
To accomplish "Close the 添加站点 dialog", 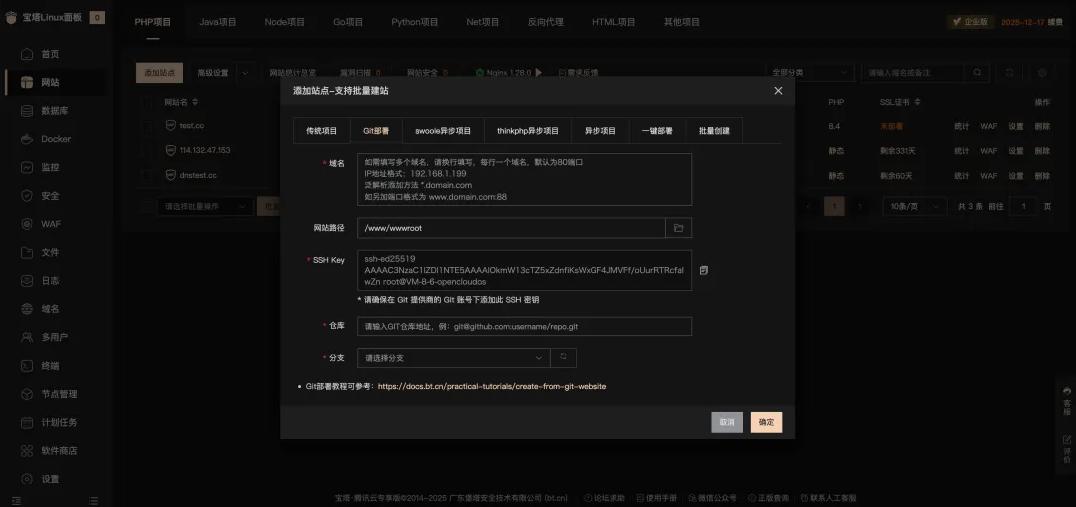I will point(778,91).
